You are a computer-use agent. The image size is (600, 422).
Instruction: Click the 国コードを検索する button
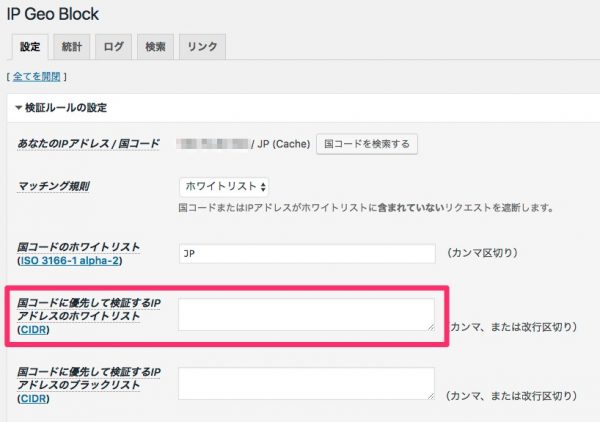pyautogui.click(x=367, y=144)
